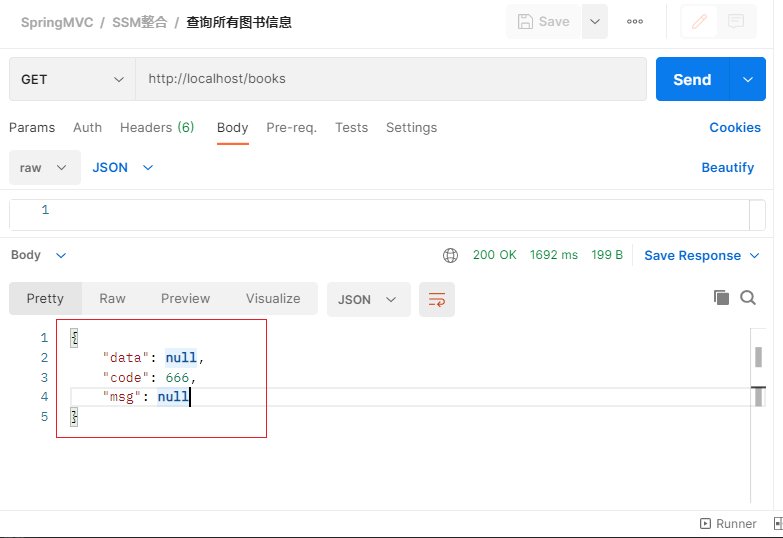This screenshot has height=538, width=783.
Task: Search the response with magnifier icon
Action: click(748, 297)
